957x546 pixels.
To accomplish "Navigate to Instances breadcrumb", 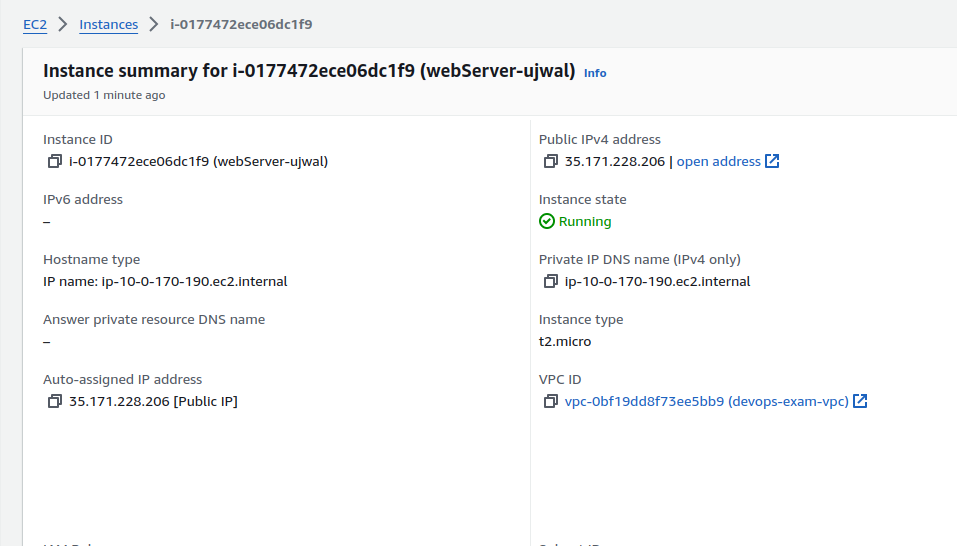I will [108, 24].
